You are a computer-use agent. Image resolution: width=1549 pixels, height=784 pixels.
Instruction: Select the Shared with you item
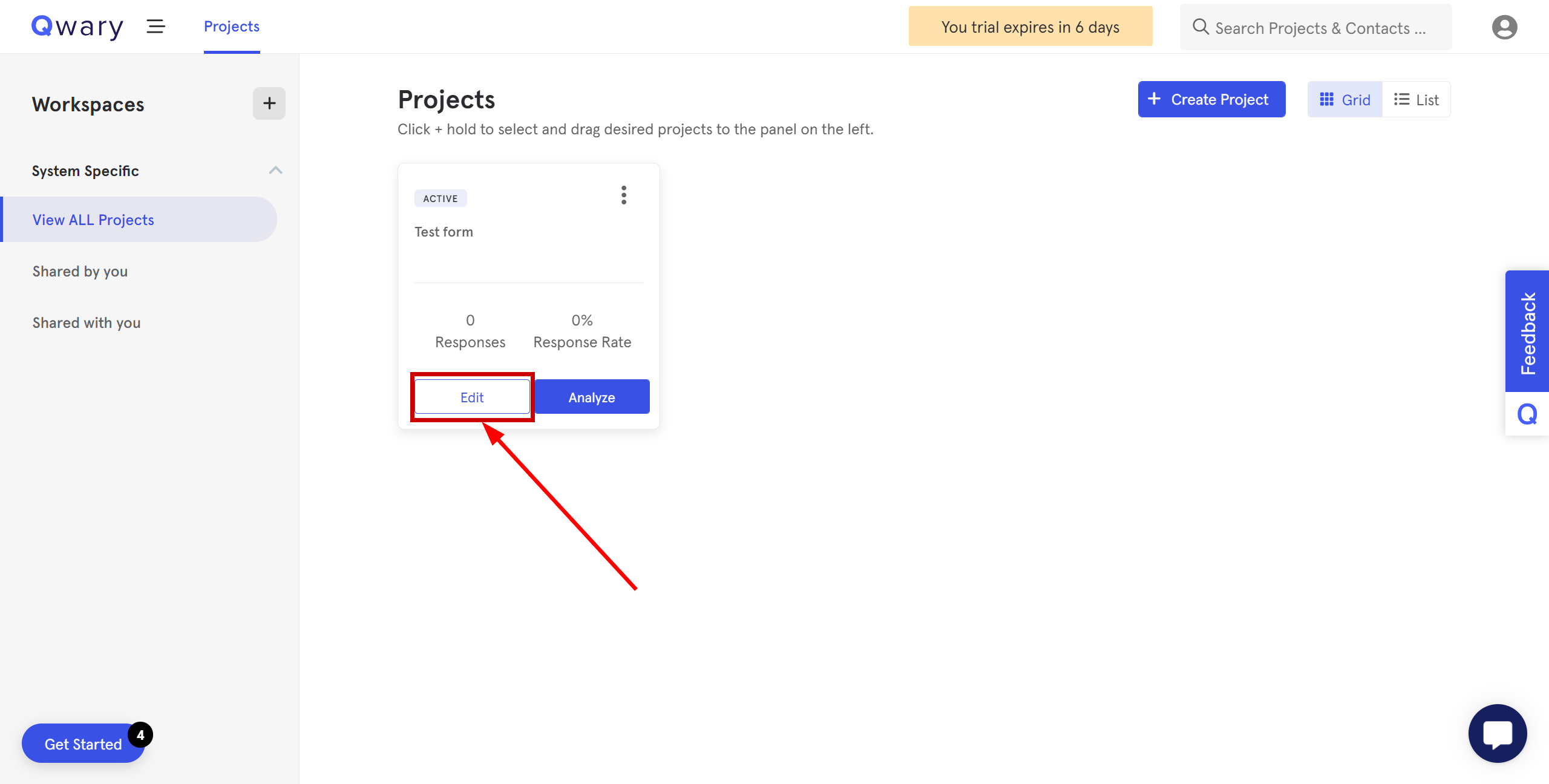pos(86,322)
